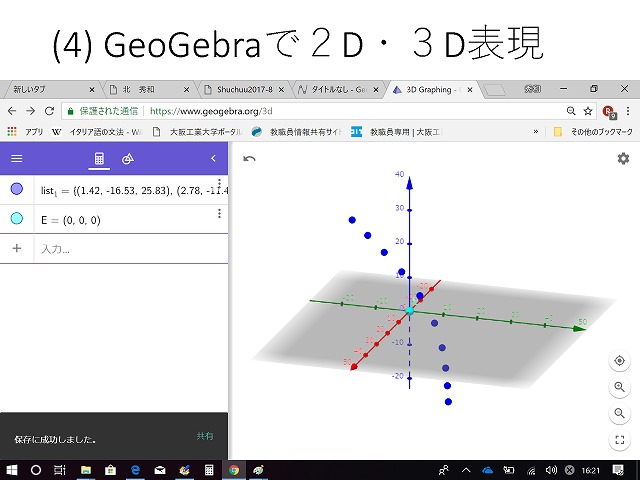Open 3D graphics settings gear
Viewport: 640px width, 480px height.
(x=623, y=158)
